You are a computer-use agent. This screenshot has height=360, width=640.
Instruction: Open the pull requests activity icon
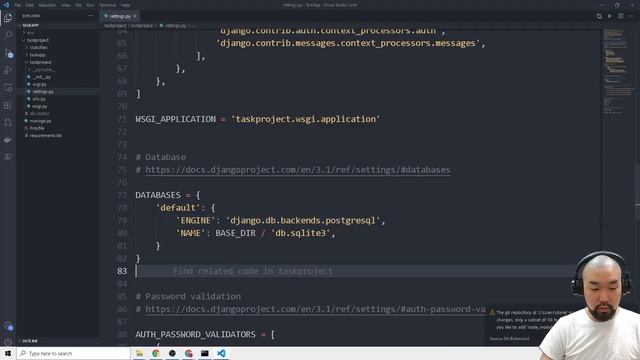click(x=8, y=122)
